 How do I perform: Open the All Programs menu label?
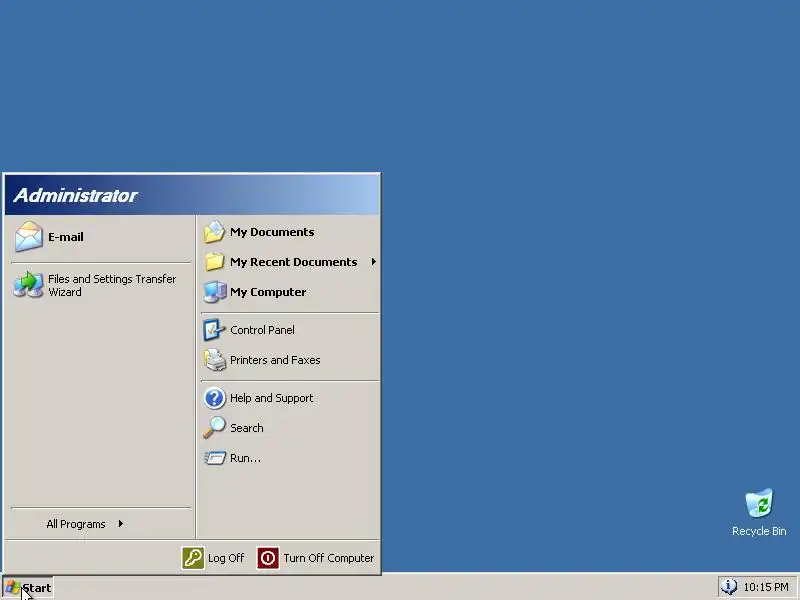click(76, 524)
